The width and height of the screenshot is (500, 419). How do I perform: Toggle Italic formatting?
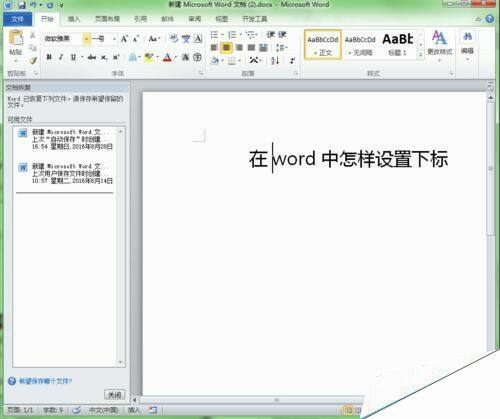click(x=61, y=57)
